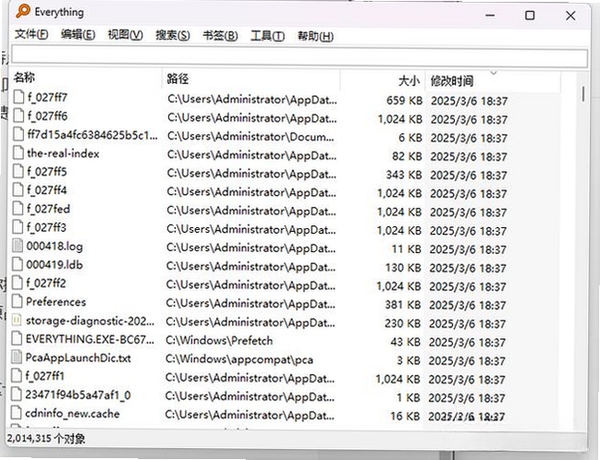
Task: Click the vertical scrollbar thumb
Action: (x=583, y=94)
